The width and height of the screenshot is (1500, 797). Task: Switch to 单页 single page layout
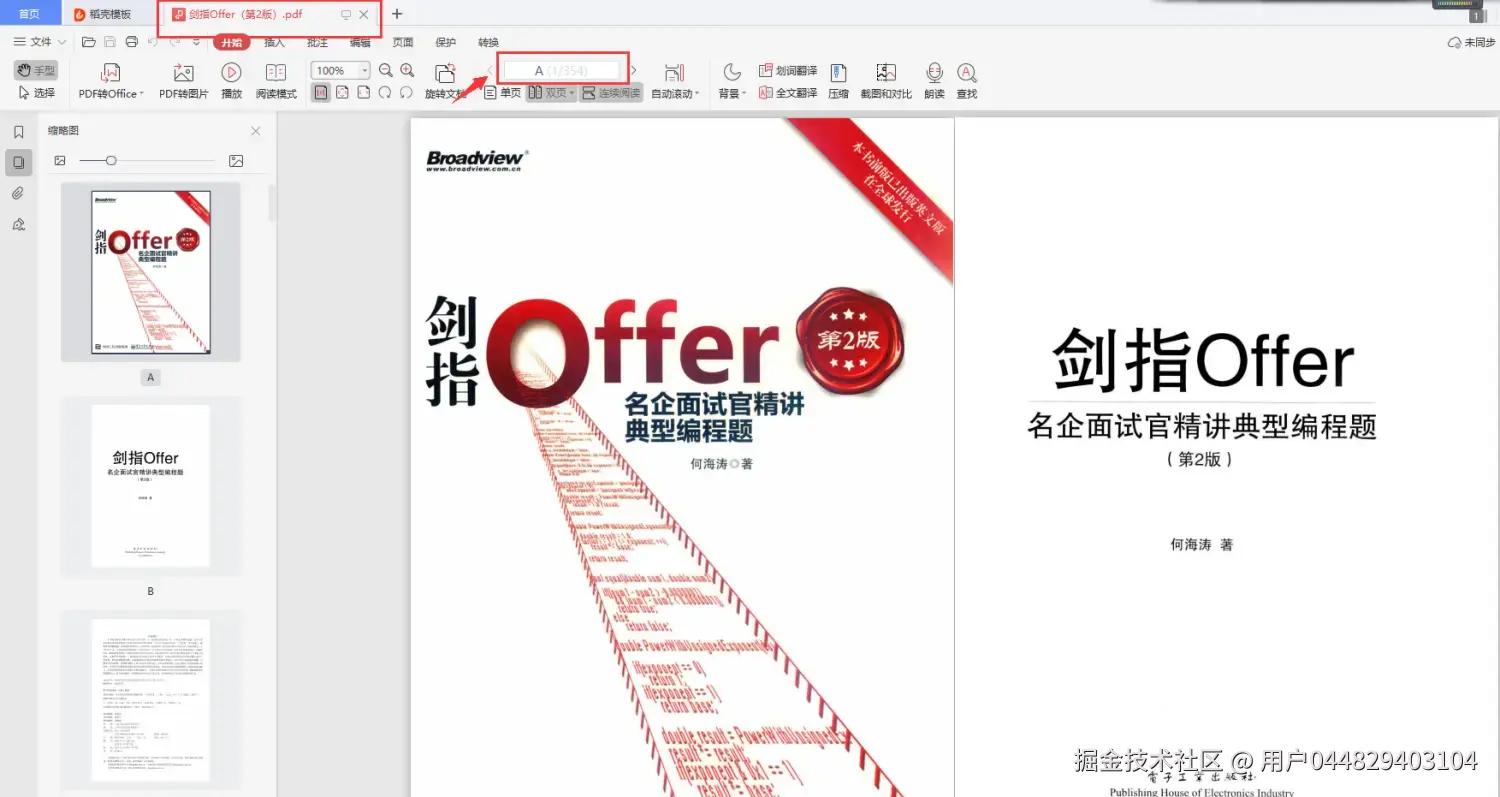502,92
